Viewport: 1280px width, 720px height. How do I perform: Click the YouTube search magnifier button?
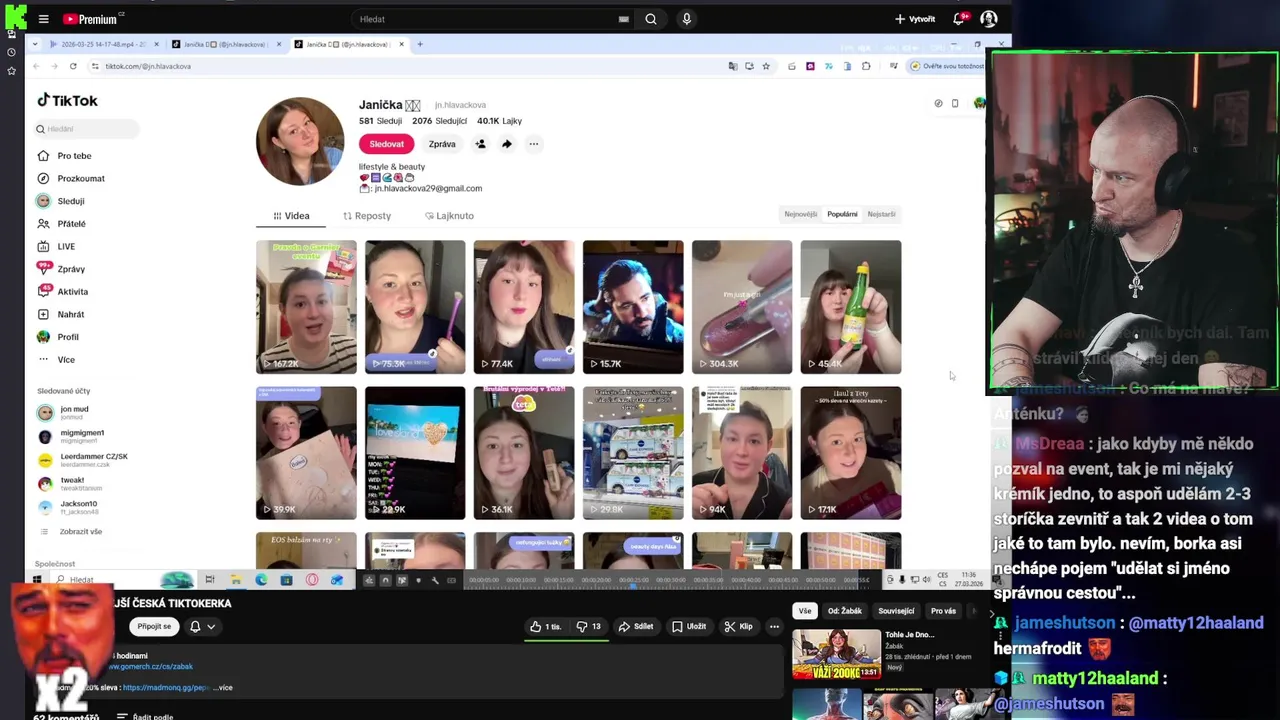(651, 19)
